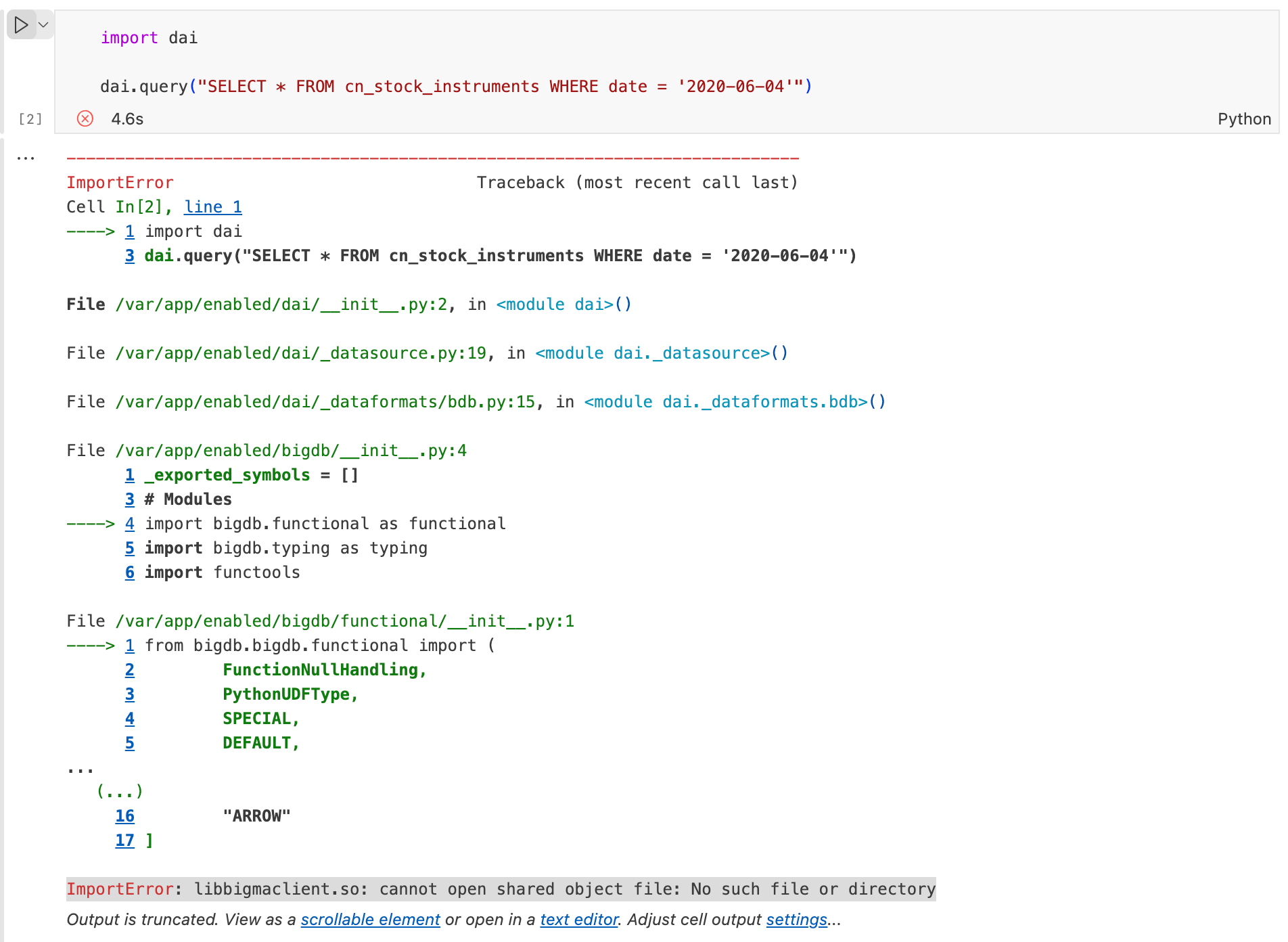Screen dimensions: 1288x942
Task: Open the 'line 1' traceback link
Action: (x=212, y=207)
